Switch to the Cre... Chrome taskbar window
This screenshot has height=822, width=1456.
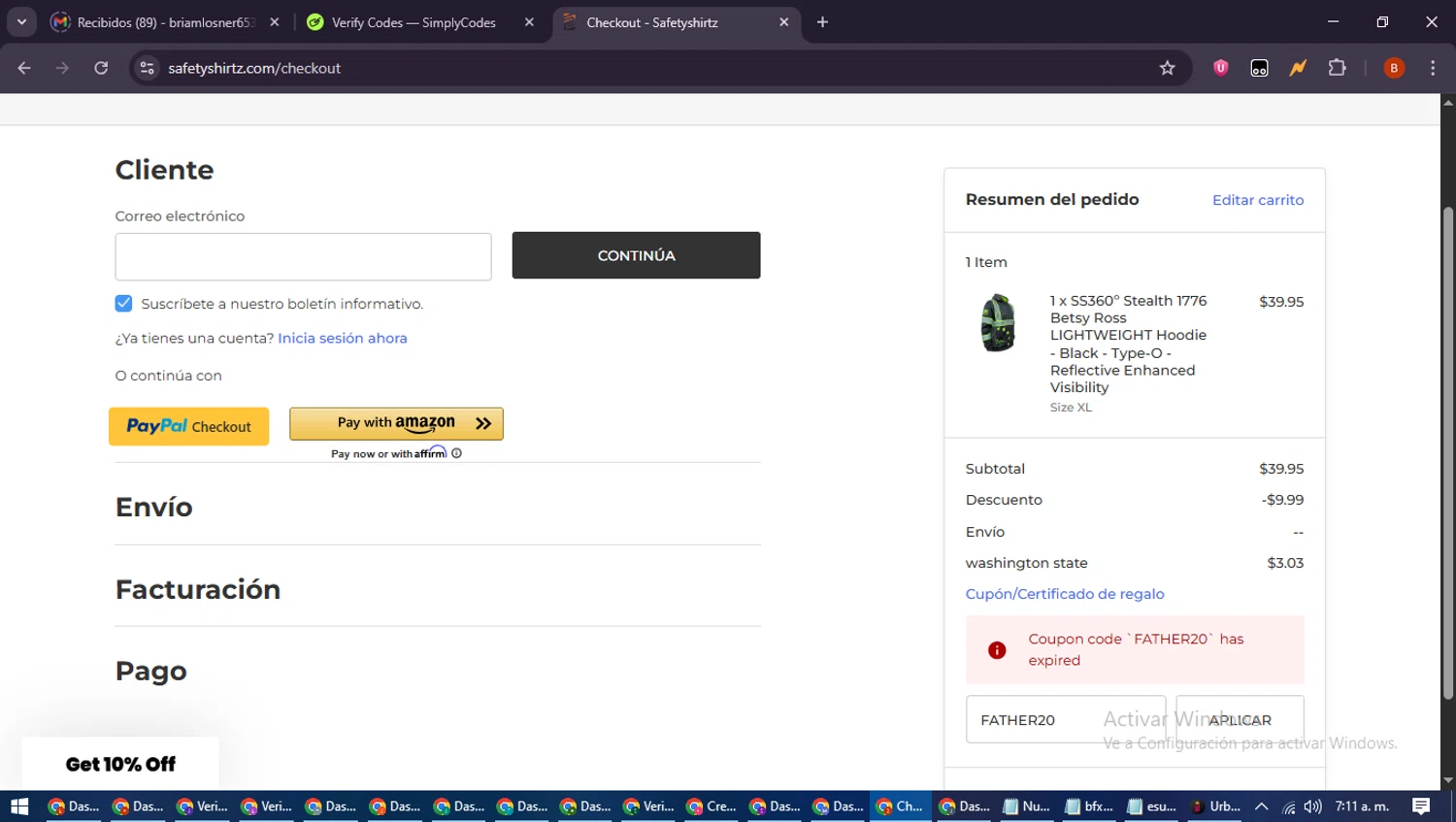point(711,806)
